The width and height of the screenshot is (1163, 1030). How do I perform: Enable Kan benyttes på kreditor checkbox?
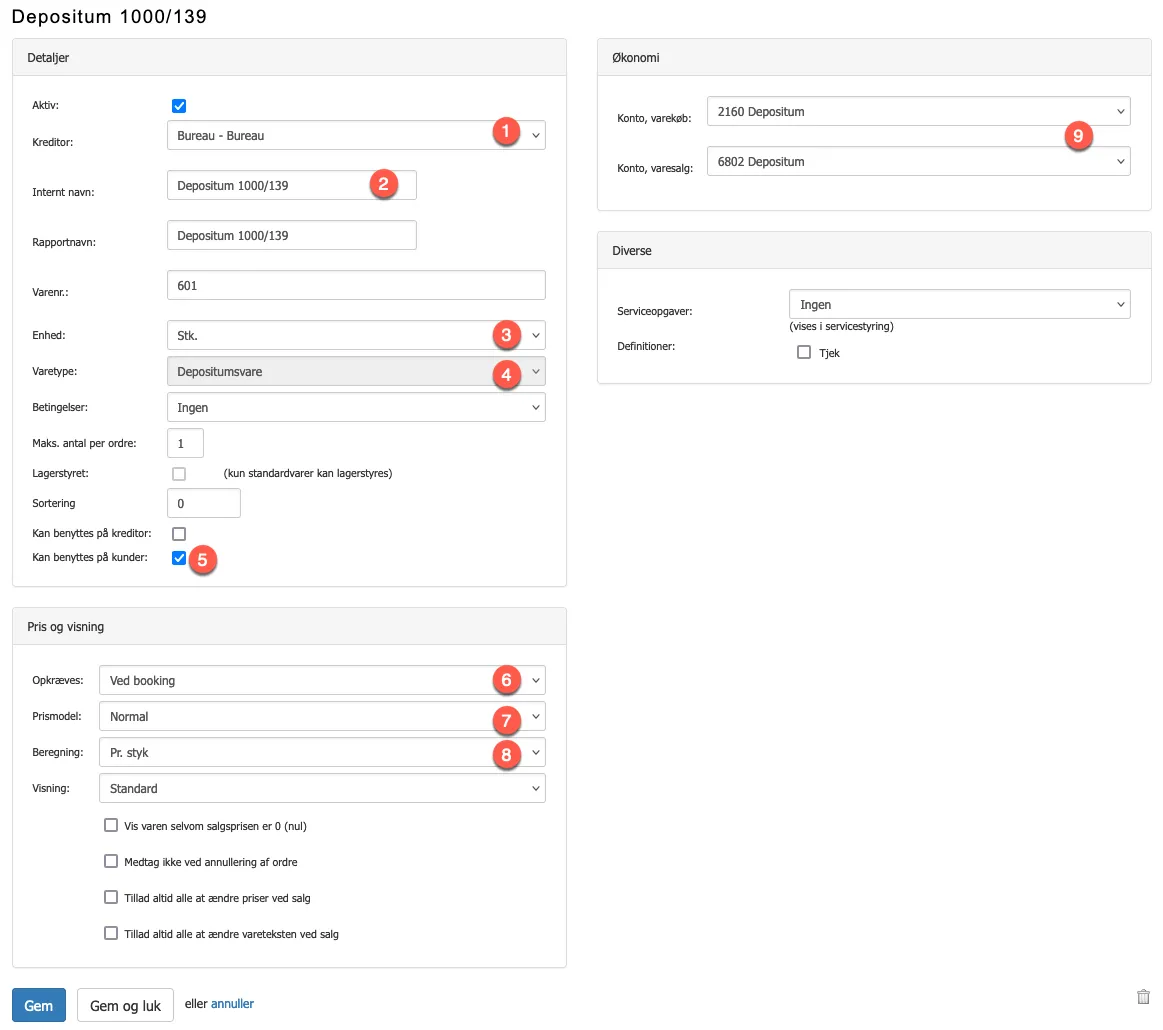click(x=179, y=534)
